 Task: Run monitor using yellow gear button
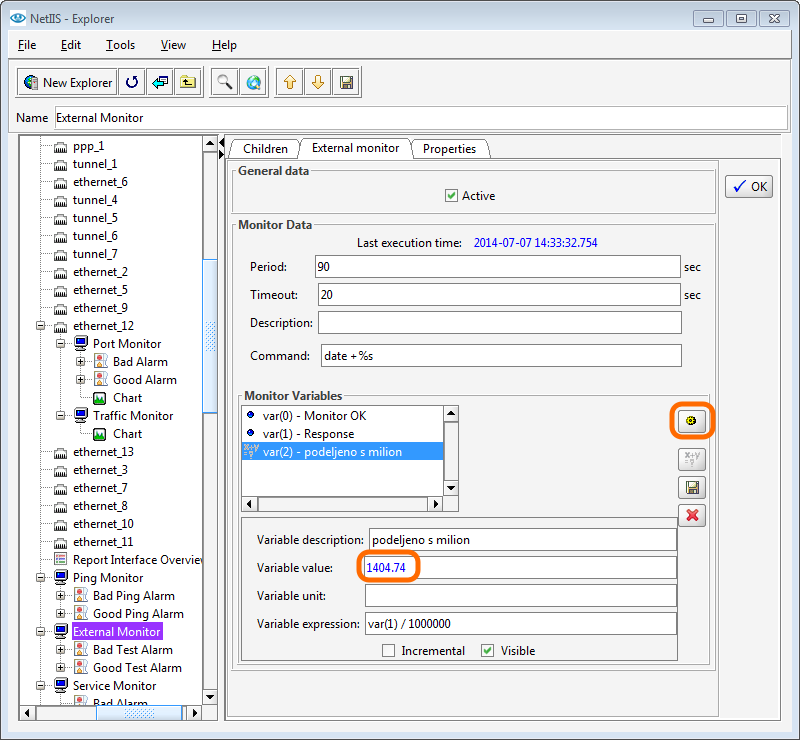point(691,423)
